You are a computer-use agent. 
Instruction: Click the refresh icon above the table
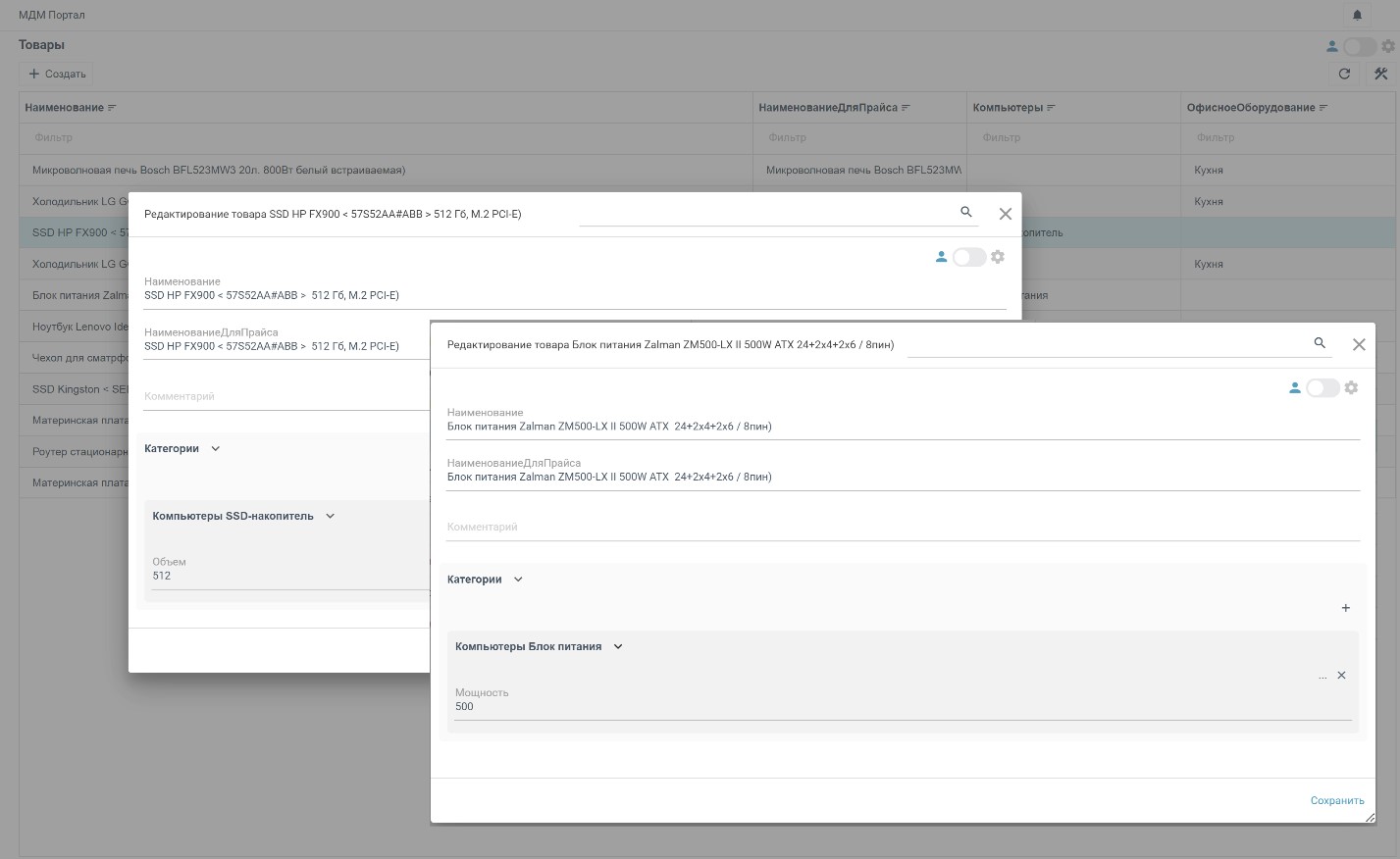click(1344, 74)
